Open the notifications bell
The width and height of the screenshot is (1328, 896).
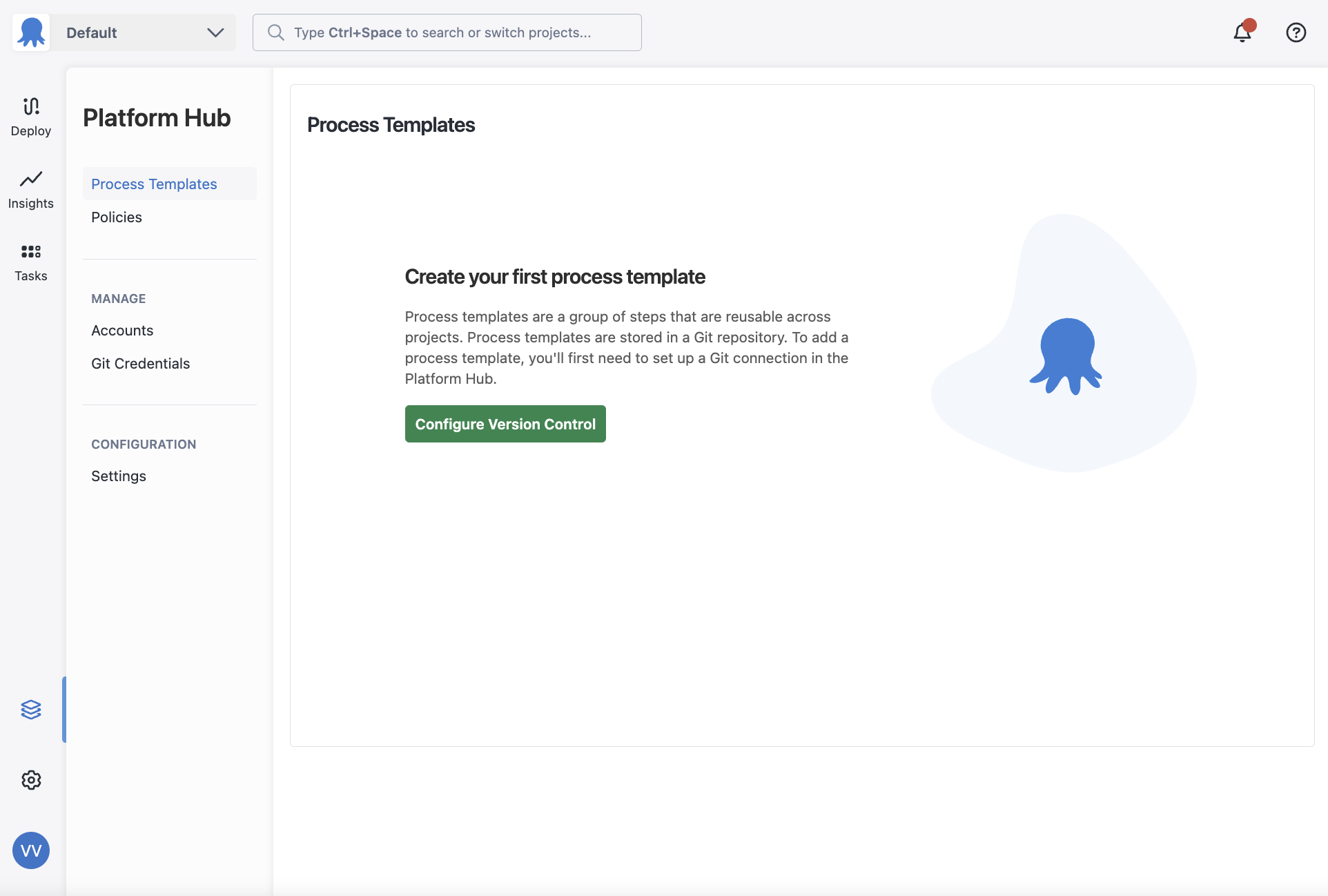(x=1242, y=32)
